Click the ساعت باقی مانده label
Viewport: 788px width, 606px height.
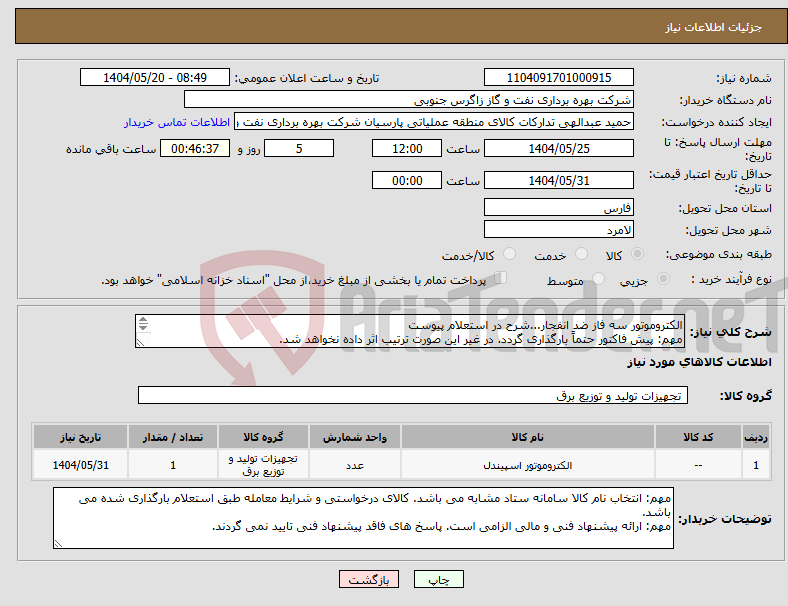click(111, 149)
